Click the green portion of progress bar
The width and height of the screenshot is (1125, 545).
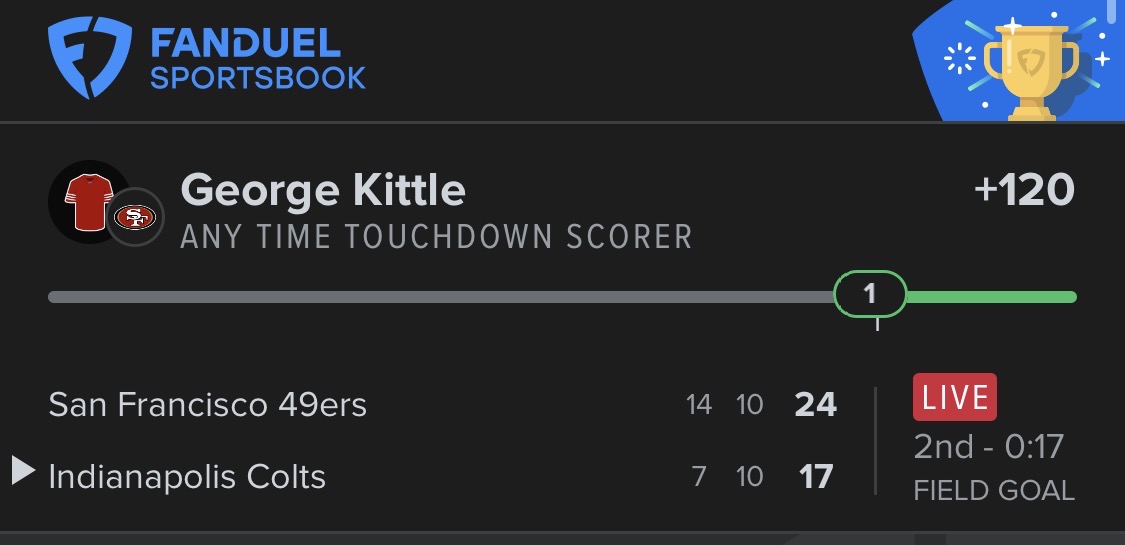coord(990,297)
